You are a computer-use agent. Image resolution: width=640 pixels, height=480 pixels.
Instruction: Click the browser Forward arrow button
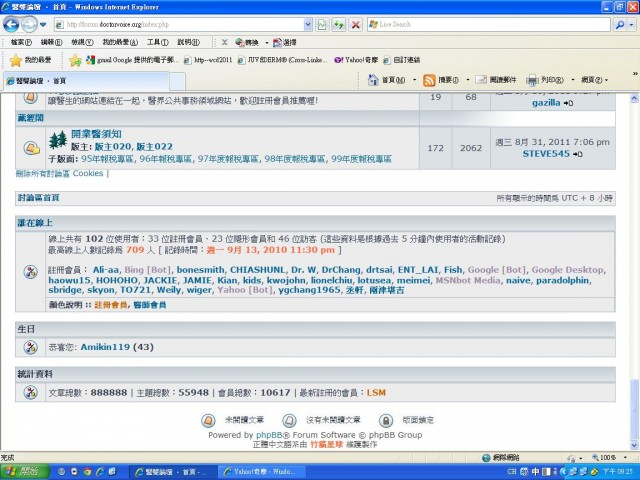click(x=29, y=24)
